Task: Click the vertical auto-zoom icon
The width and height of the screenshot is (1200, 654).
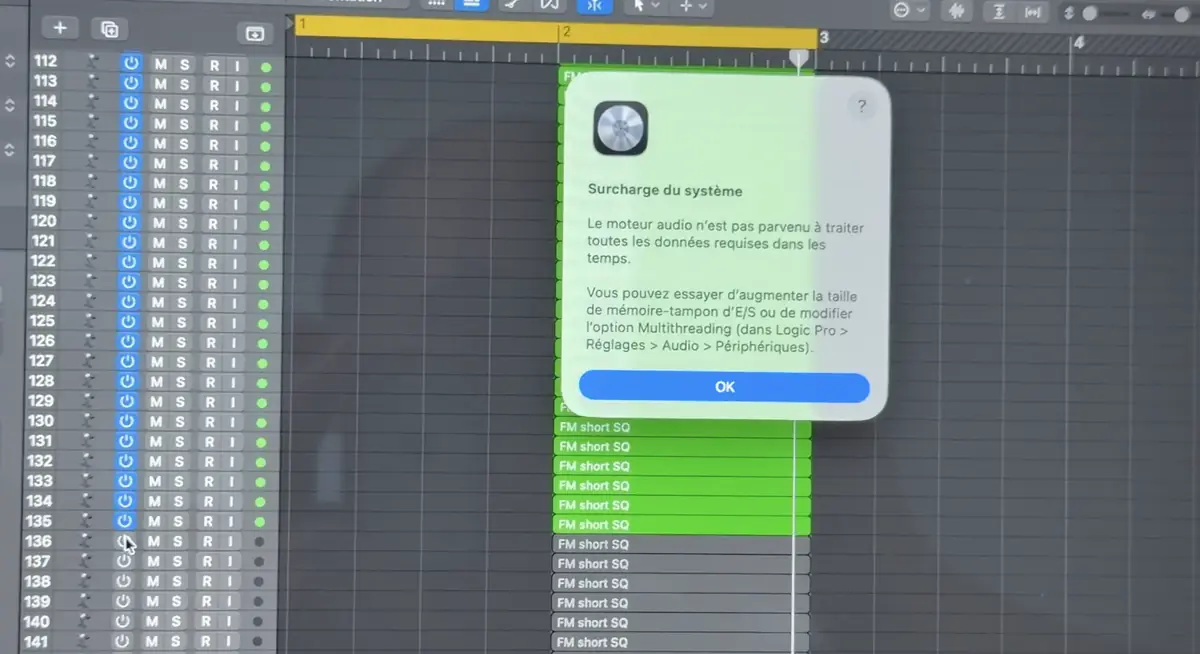Action: (998, 11)
